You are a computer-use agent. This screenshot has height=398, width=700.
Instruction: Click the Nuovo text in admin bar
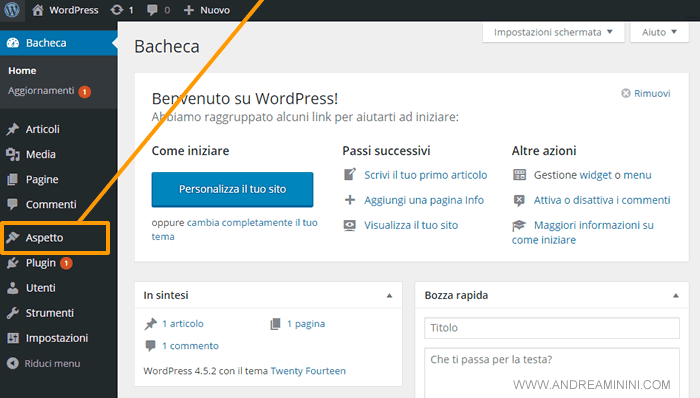pyautogui.click(x=215, y=10)
